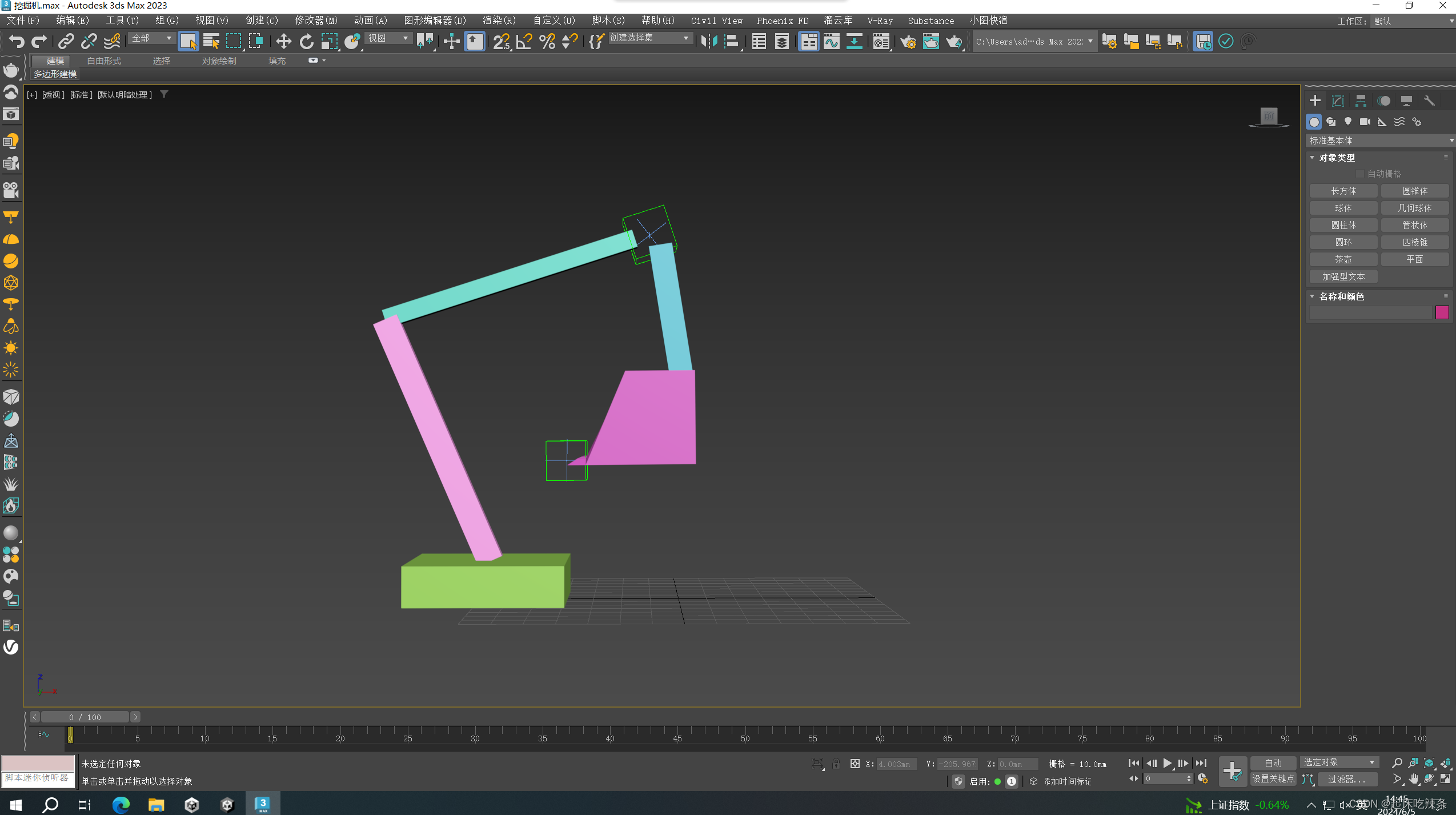
Task: Select the Move tool in toolbar
Action: click(283, 41)
